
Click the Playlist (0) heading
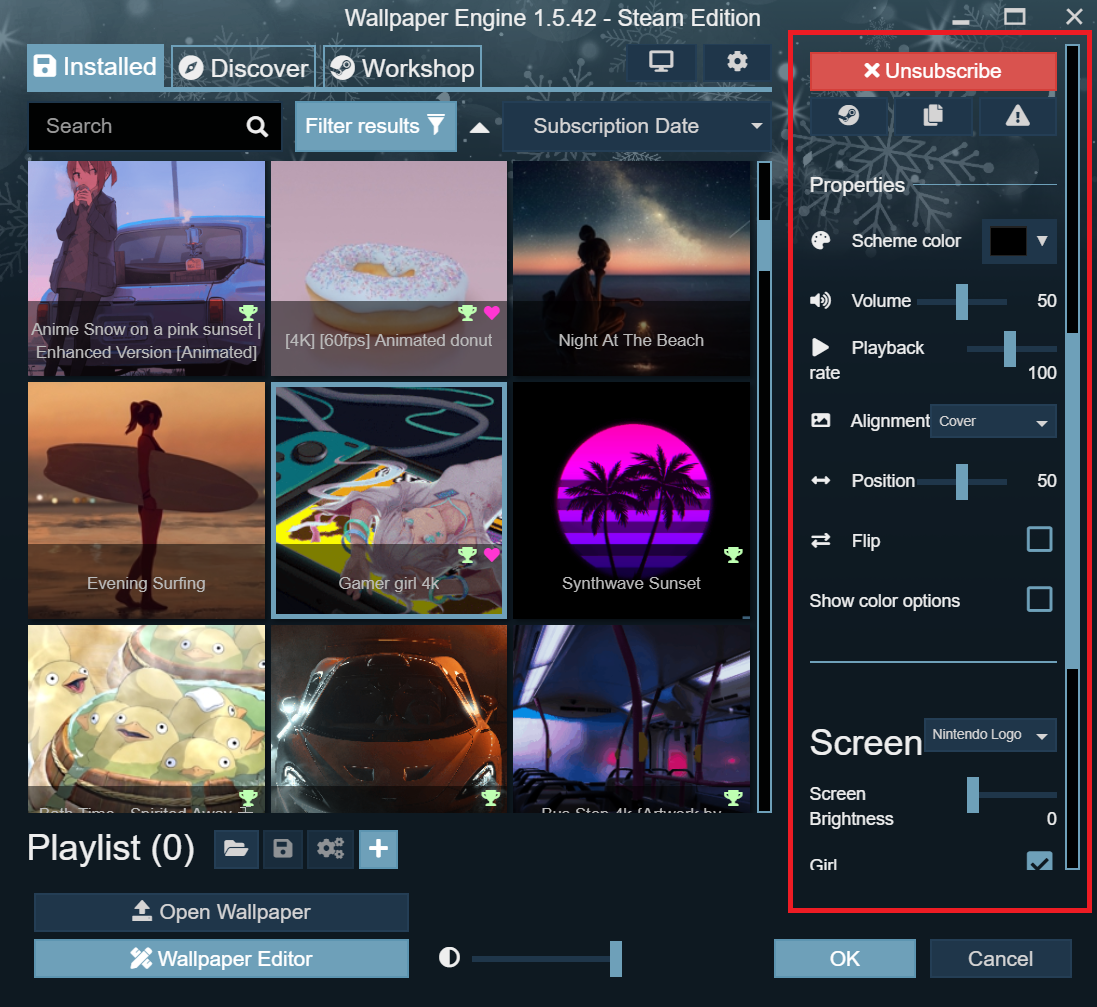point(111,848)
